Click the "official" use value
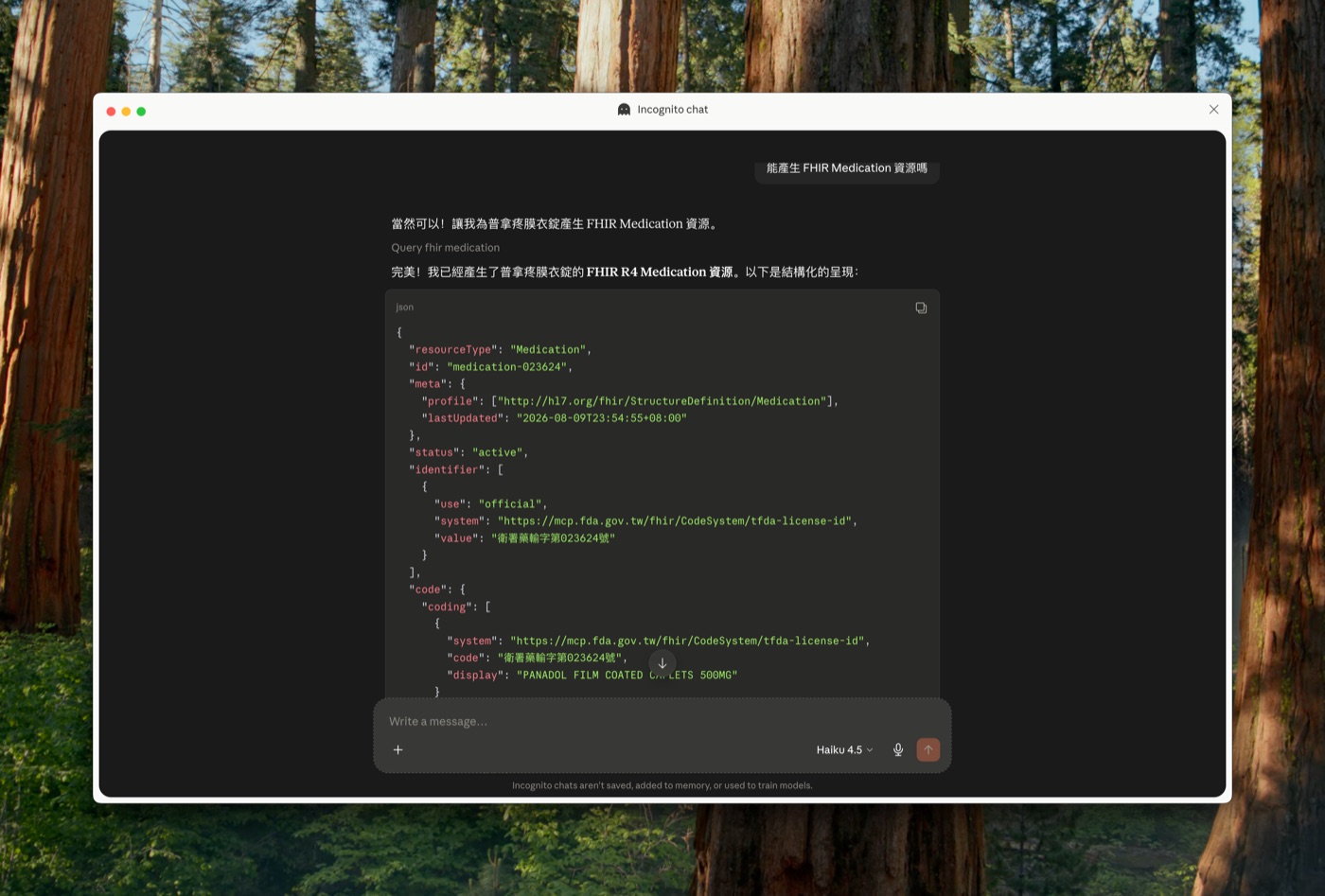Viewport: 1325px width, 896px height. click(x=510, y=504)
